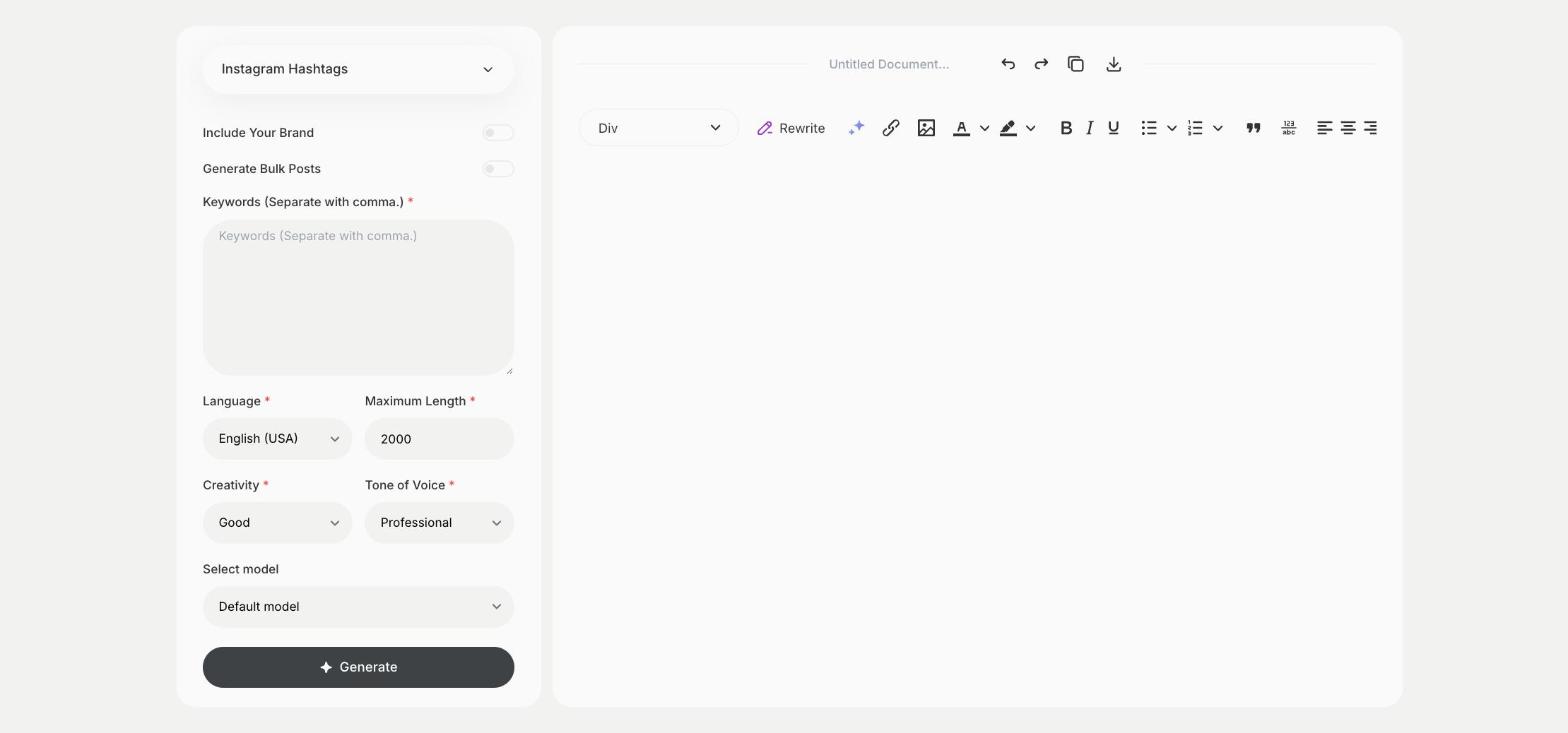Insert a blockquote
The height and width of the screenshot is (733, 1568).
coord(1253,128)
